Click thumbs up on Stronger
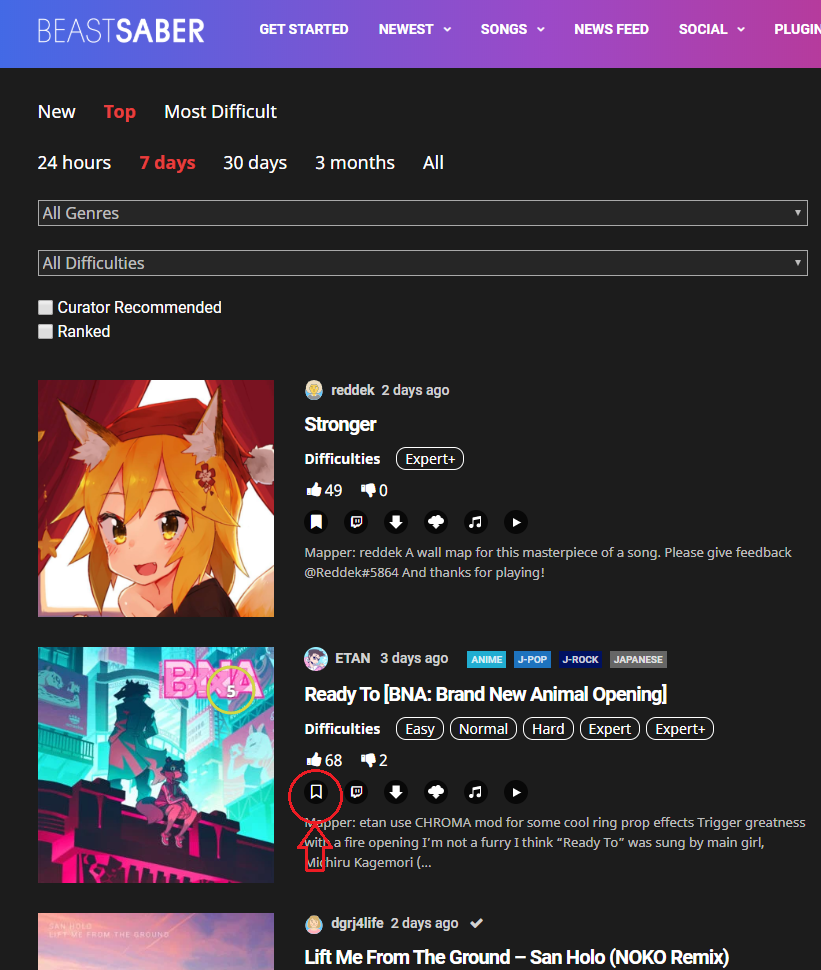The height and width of the screenshot is (970, 821). pyautogui.click(x=314, y=490)
